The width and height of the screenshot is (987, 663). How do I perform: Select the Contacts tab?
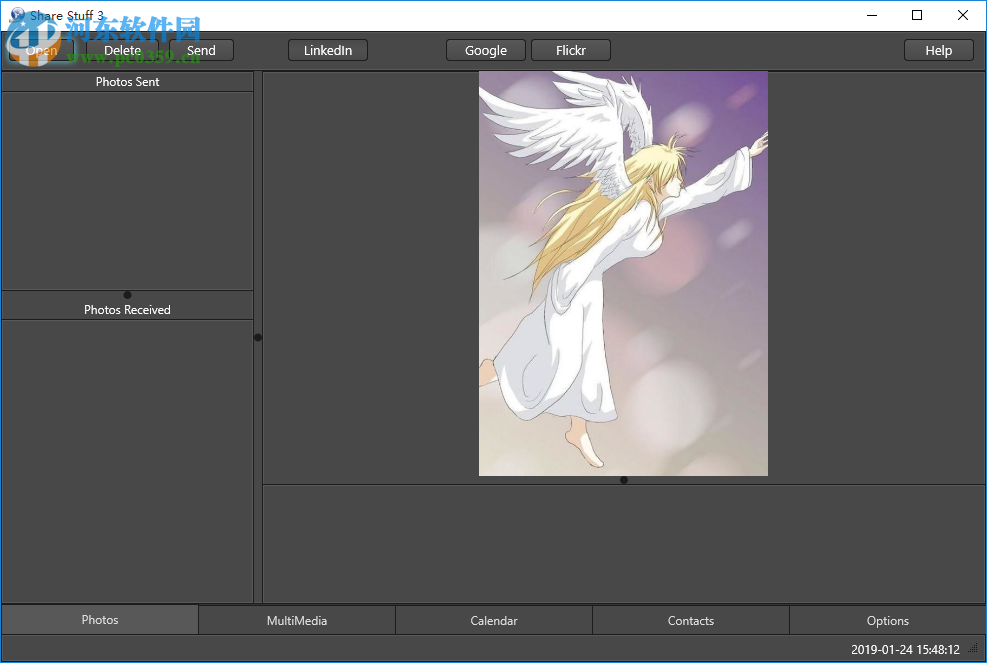pyautogui.click(x=691, y=621)
